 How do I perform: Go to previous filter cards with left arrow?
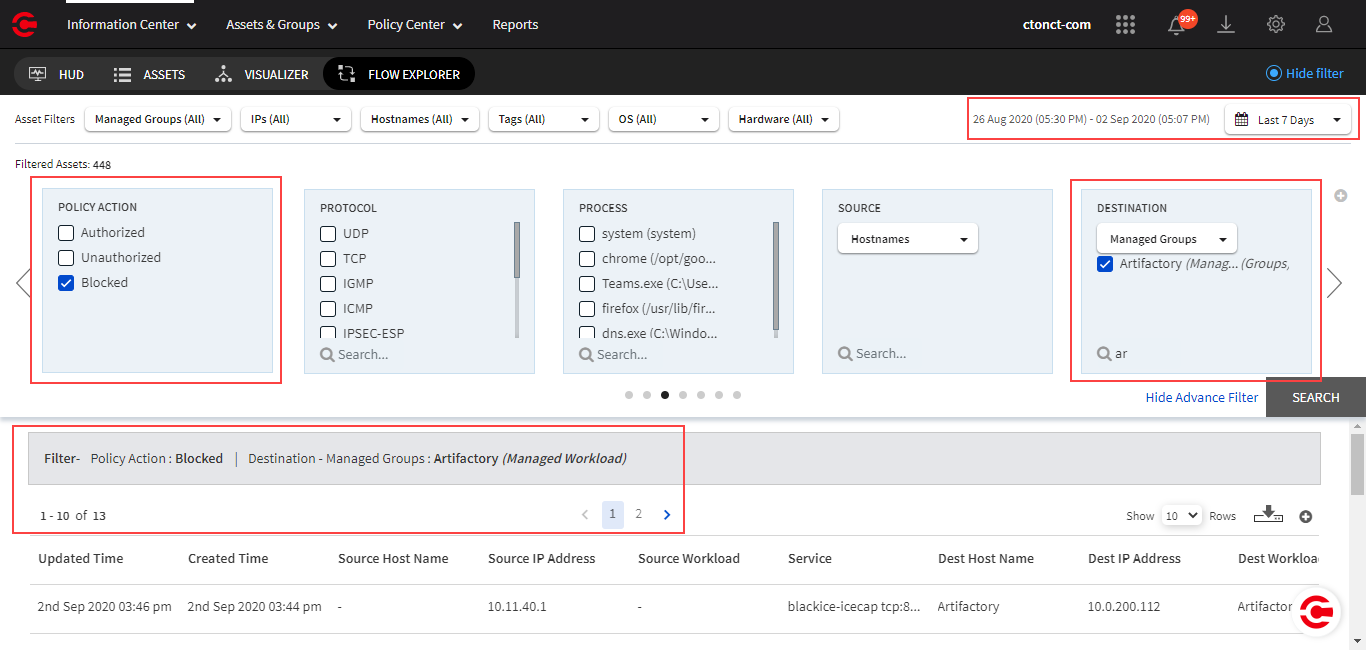(23, 283)
